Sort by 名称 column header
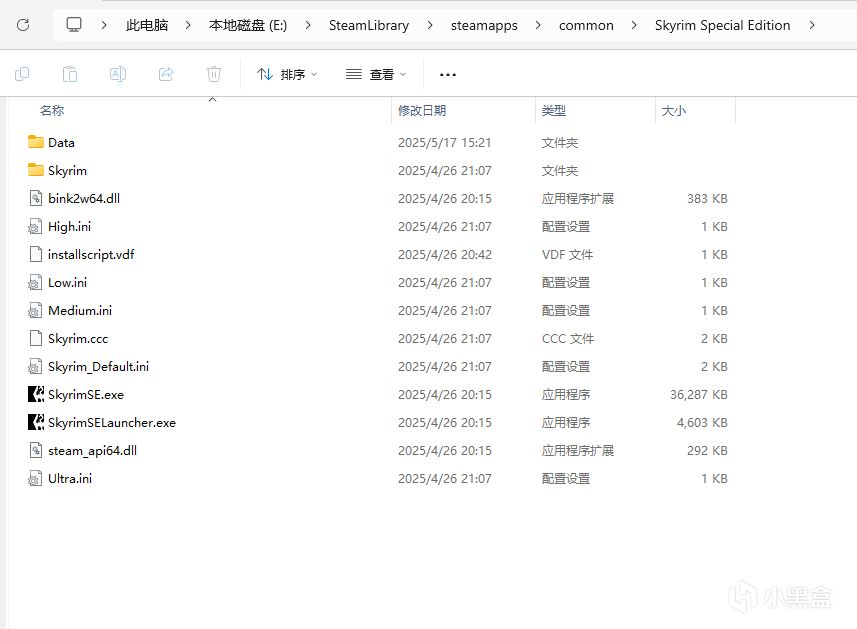 [52, 110]
